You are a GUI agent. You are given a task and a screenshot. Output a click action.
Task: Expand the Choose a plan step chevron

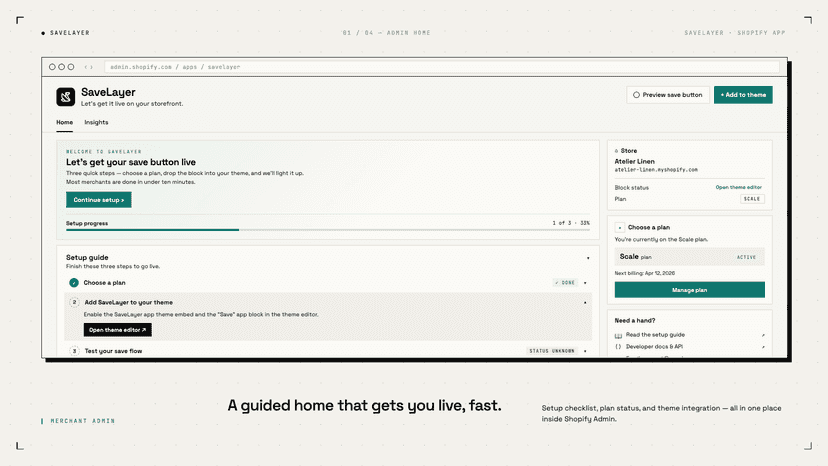tap(585, 283)
